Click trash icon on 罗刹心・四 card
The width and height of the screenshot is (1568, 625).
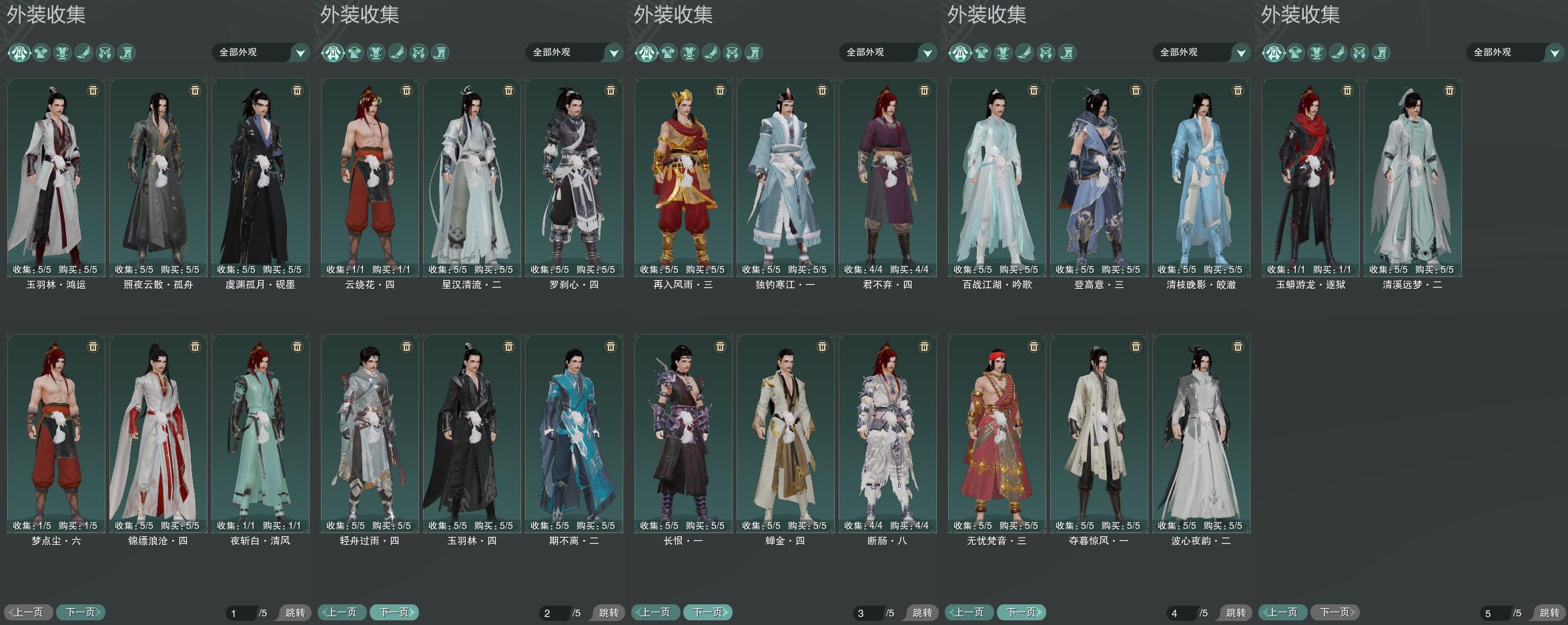[x=611, y=90]
